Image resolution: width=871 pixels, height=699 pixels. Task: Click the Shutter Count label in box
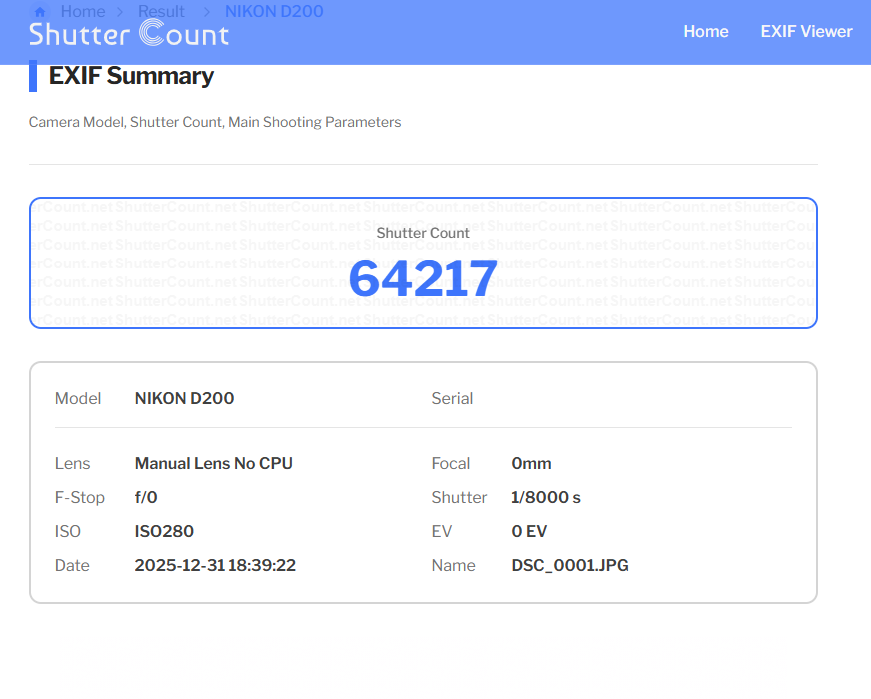pyautogui.click(x=423, y=233)
